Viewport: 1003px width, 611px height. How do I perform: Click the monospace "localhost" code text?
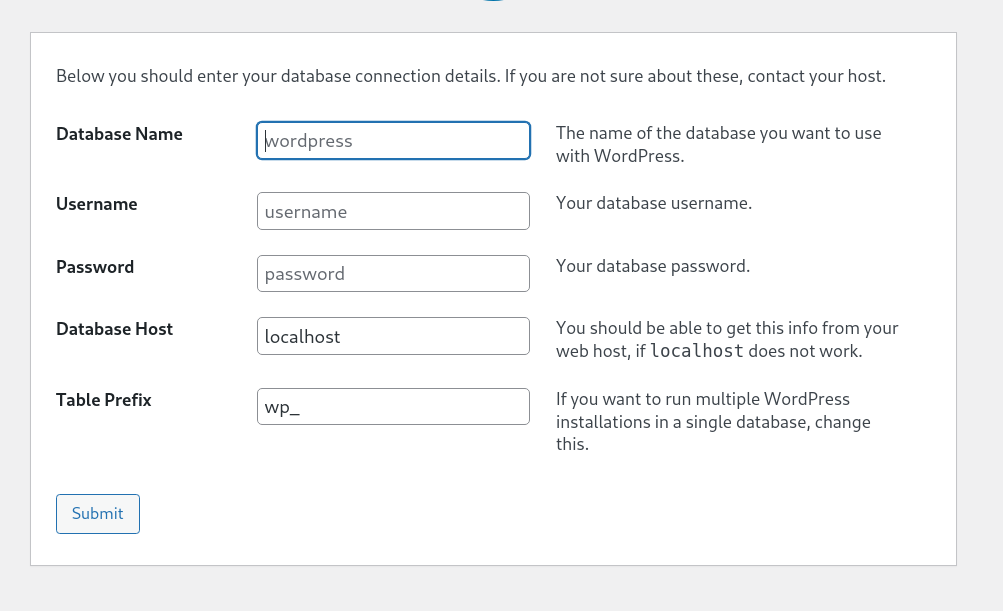pos(697,352)
